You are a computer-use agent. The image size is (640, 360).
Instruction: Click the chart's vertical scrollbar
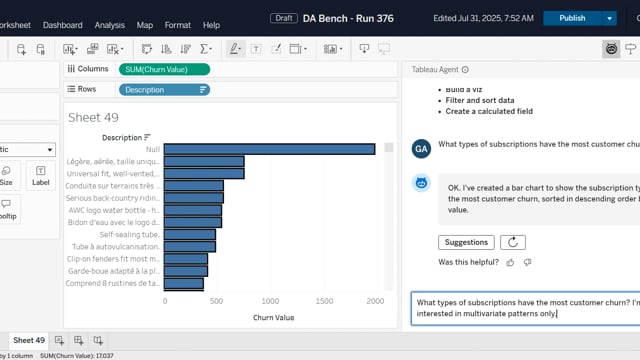(x=389, y=216)
